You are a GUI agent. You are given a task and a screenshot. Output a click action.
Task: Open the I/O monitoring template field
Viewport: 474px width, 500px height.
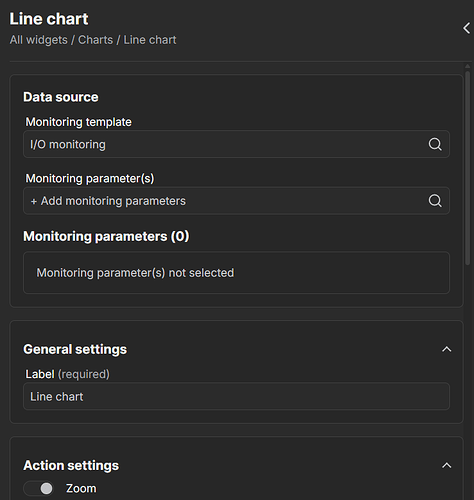click(x=236, y=144)
